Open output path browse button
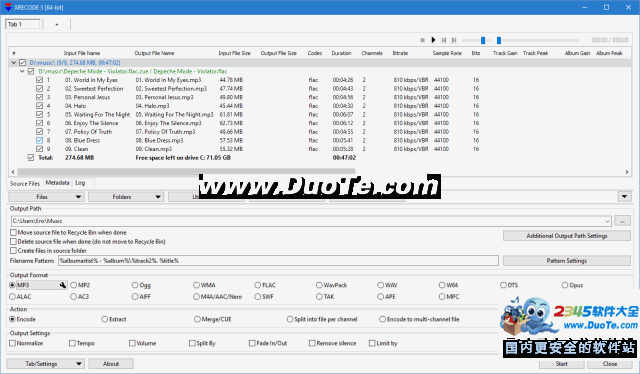The image size is (640, 374). pyautogui.click(x=622, y=221)
